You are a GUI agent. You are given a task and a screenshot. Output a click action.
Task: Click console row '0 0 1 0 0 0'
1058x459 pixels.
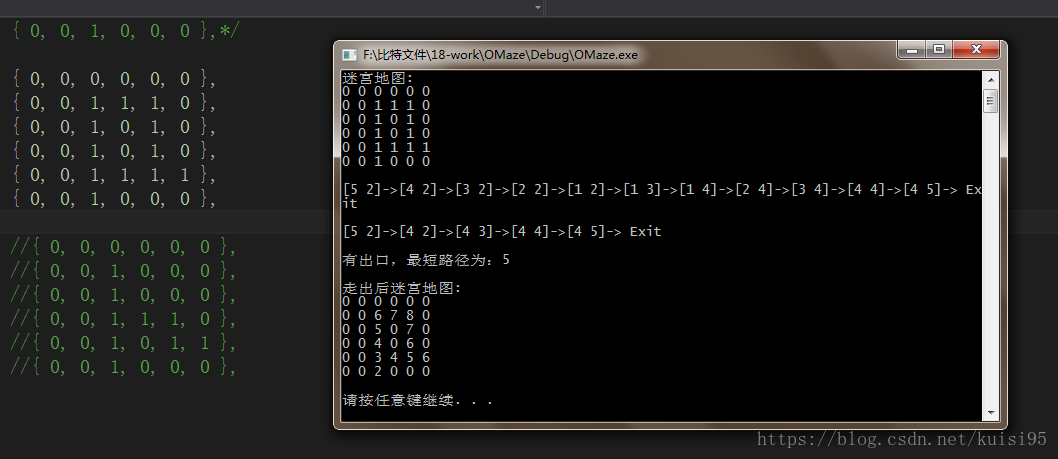[x=386, y=161]
